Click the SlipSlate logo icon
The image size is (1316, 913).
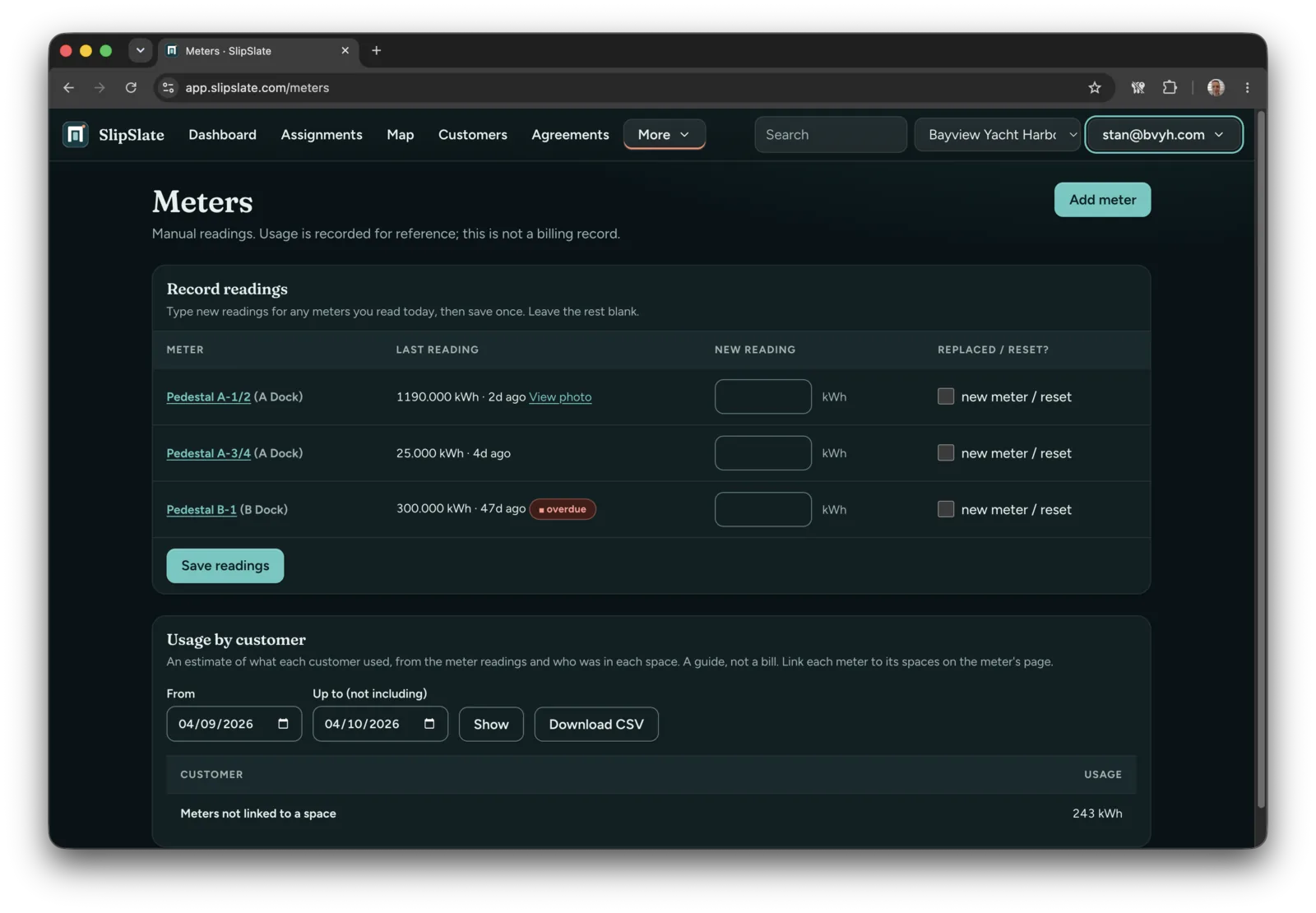(x=76, y=134)
